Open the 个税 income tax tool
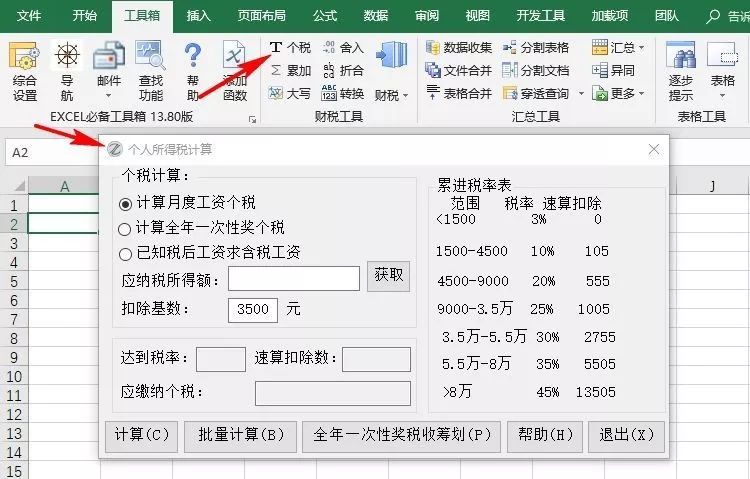This screenshot has width=750, height=479. [290, 47]
